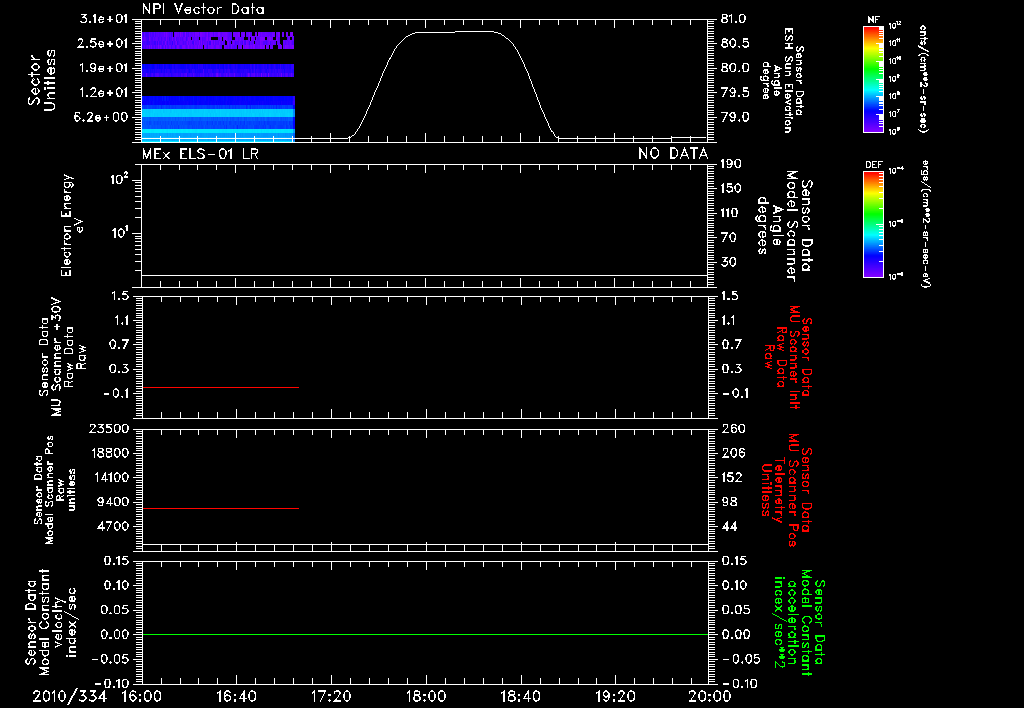Click the '3.1e+01' sector tick label
The image size is (1024, 708).
103,19
